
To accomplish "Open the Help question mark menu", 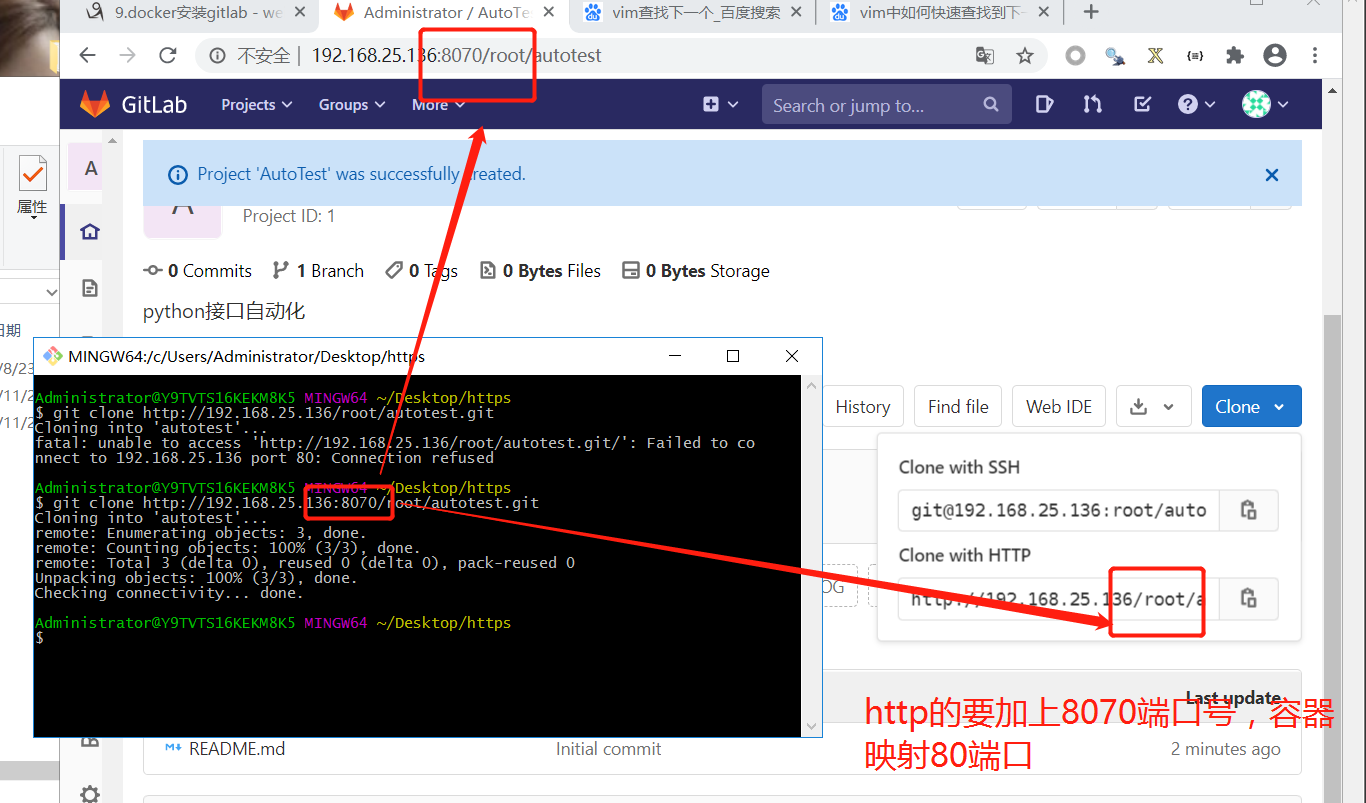I will pyautogui.click(x=1196, y=104).
